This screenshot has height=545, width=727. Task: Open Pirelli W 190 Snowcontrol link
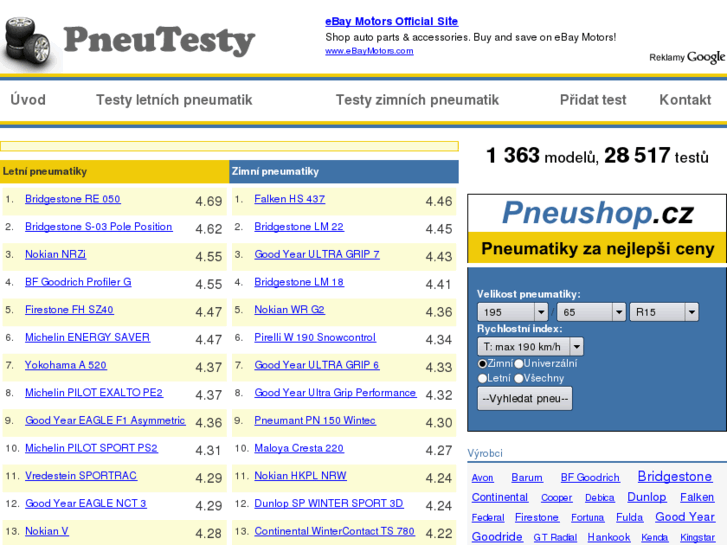click(x=315, y=337)
